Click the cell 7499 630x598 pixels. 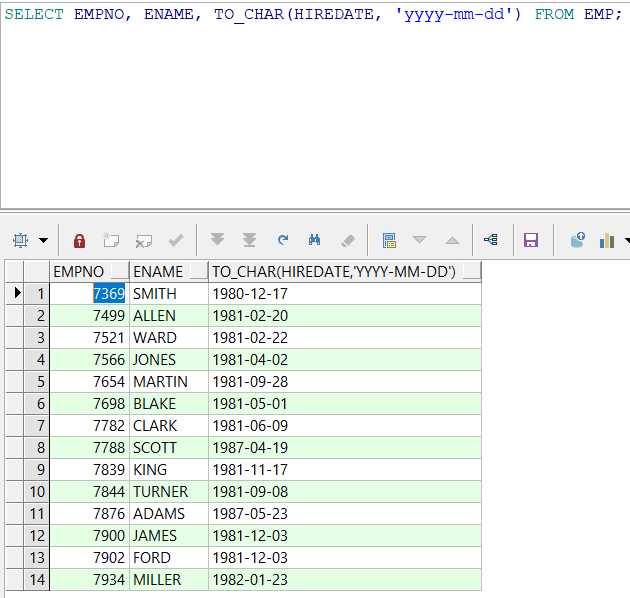pos(90,316)
